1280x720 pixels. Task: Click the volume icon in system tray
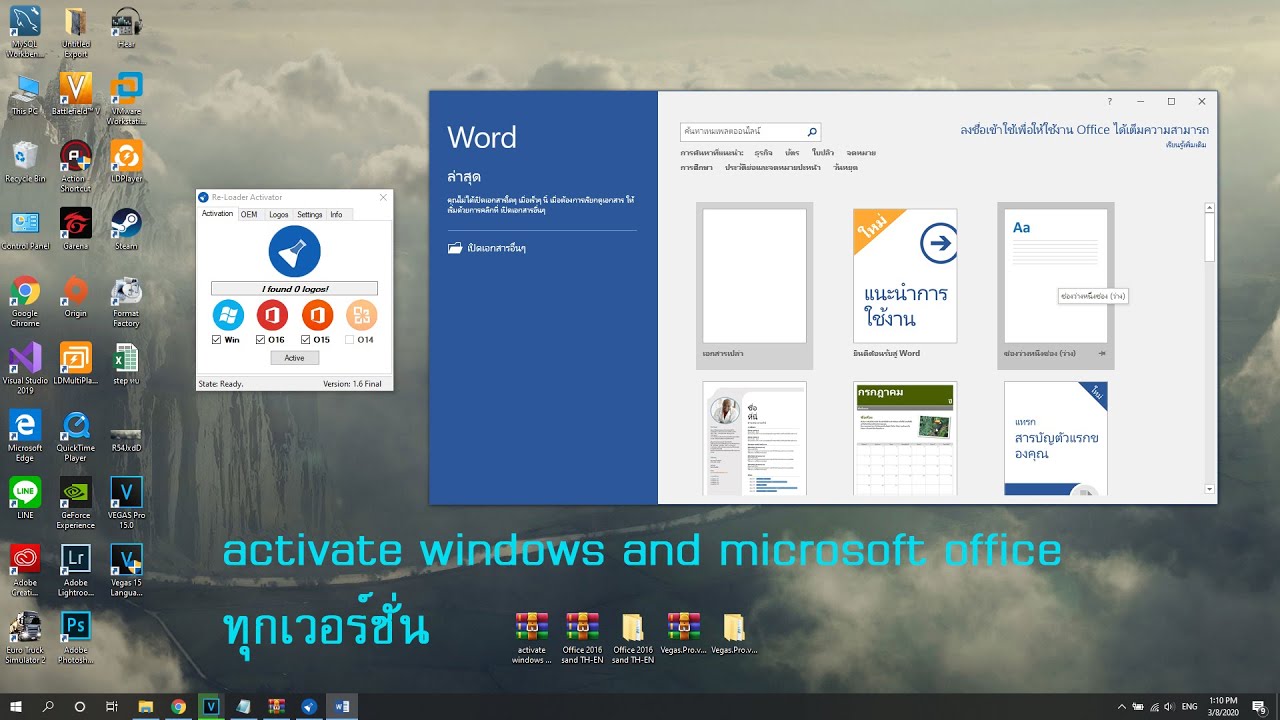[x=1170, y=706]
